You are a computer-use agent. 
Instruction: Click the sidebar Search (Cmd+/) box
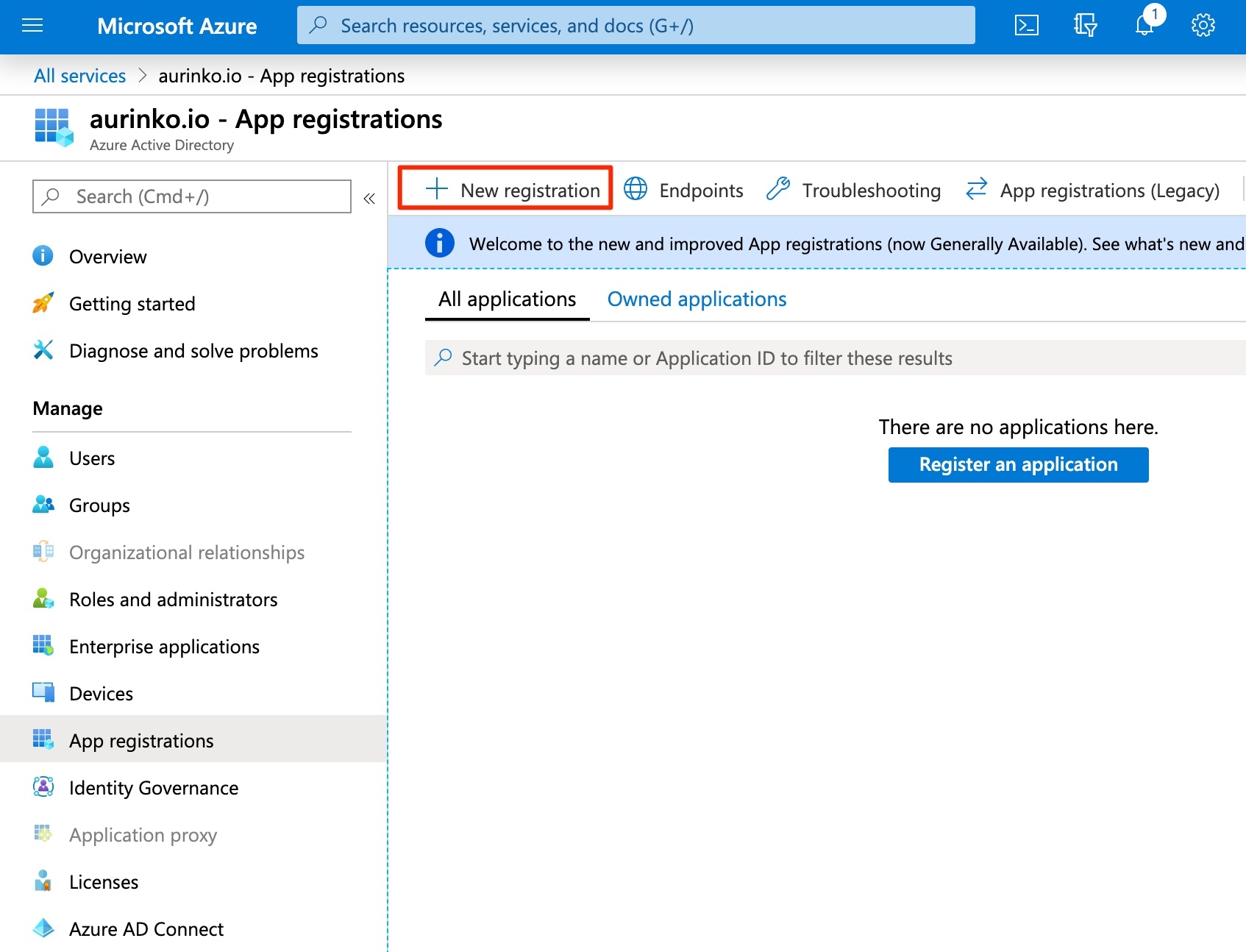pos(191,196)
